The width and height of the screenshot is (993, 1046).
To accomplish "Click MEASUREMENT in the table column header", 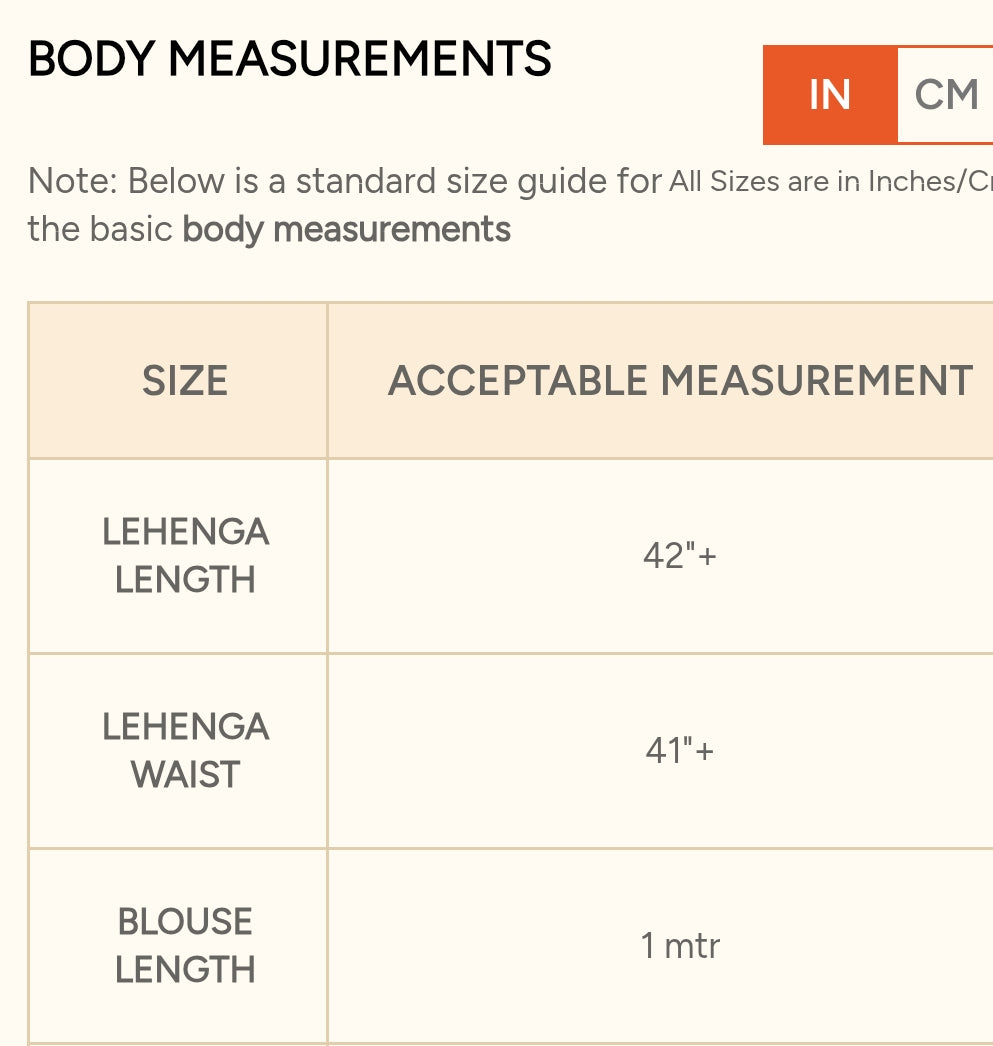I will click(816, 381).
